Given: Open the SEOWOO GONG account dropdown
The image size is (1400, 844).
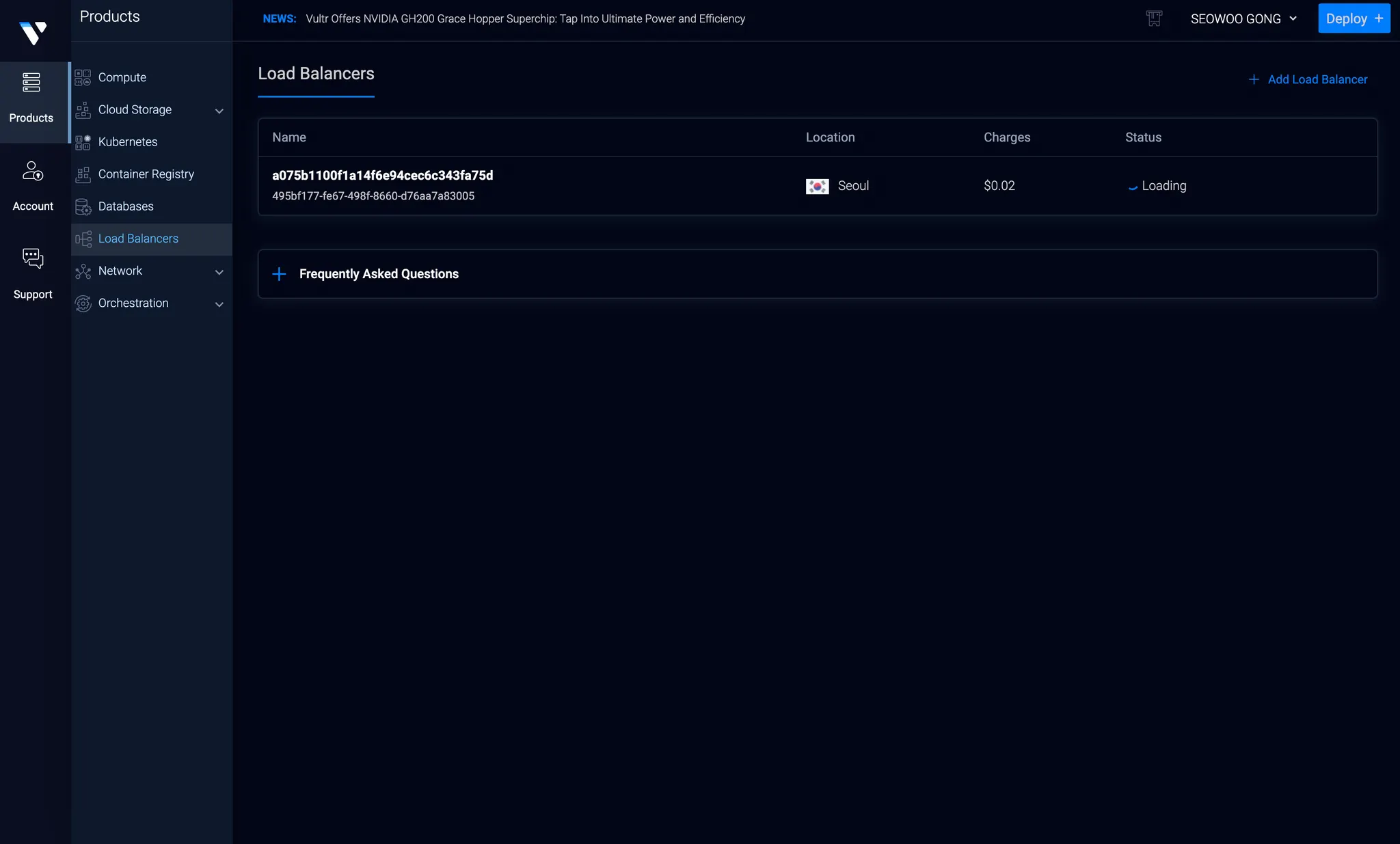Looking at the screenshot, I should [1243, 19].
